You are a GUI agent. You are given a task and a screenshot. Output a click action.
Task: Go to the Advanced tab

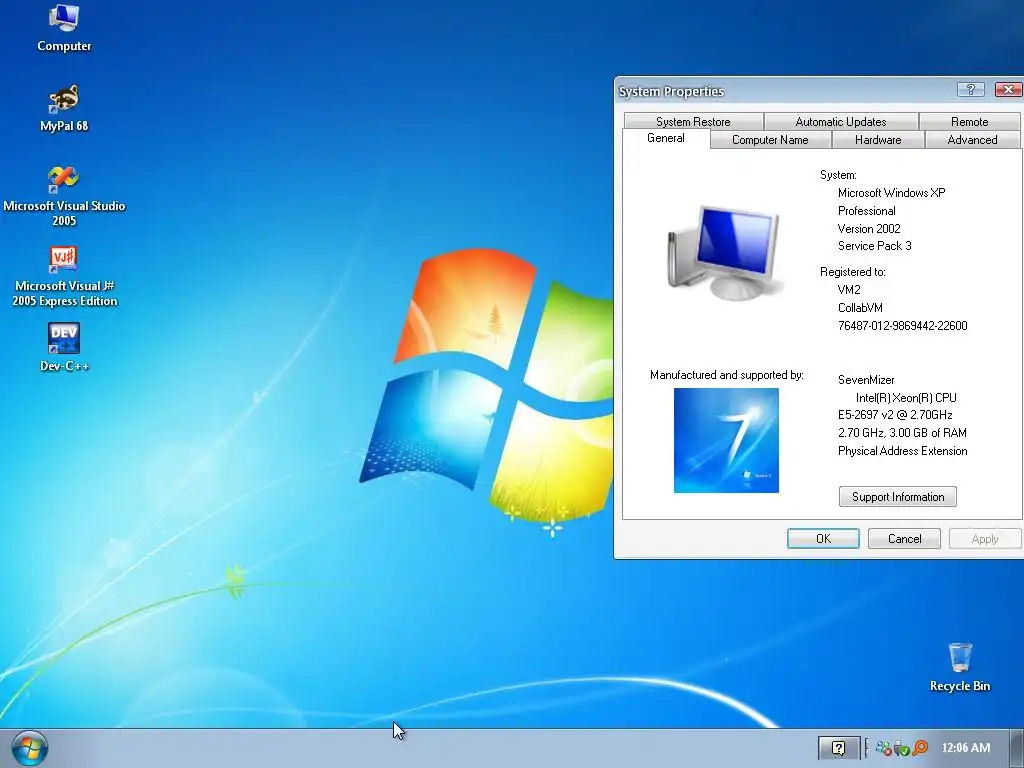[x=972, y=140]
